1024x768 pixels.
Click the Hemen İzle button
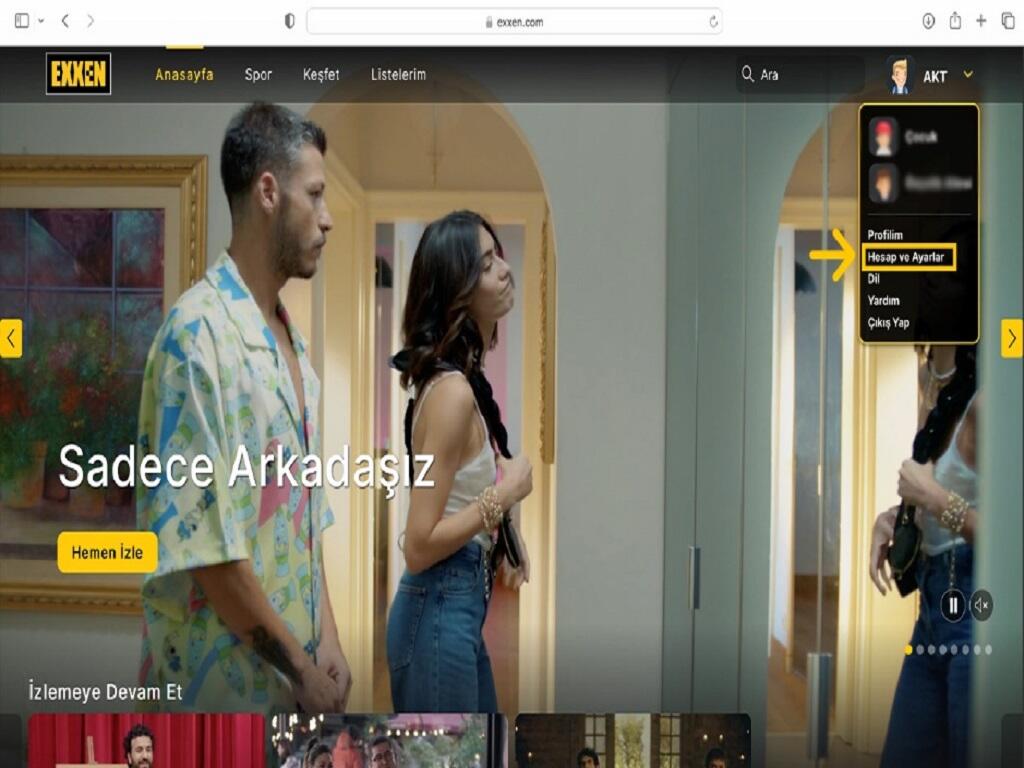(x=108, y=552)
